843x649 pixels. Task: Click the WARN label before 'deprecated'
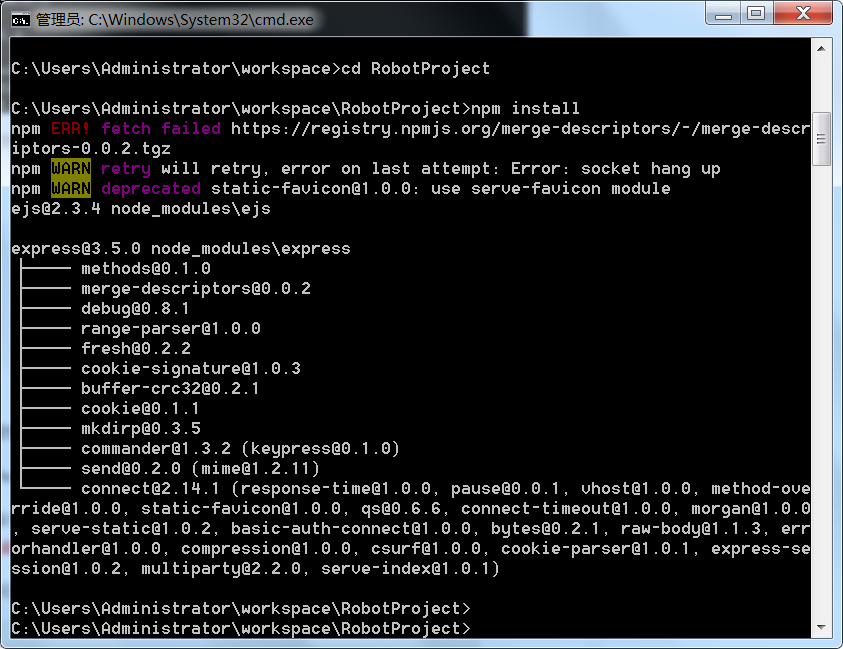[71, 189]
